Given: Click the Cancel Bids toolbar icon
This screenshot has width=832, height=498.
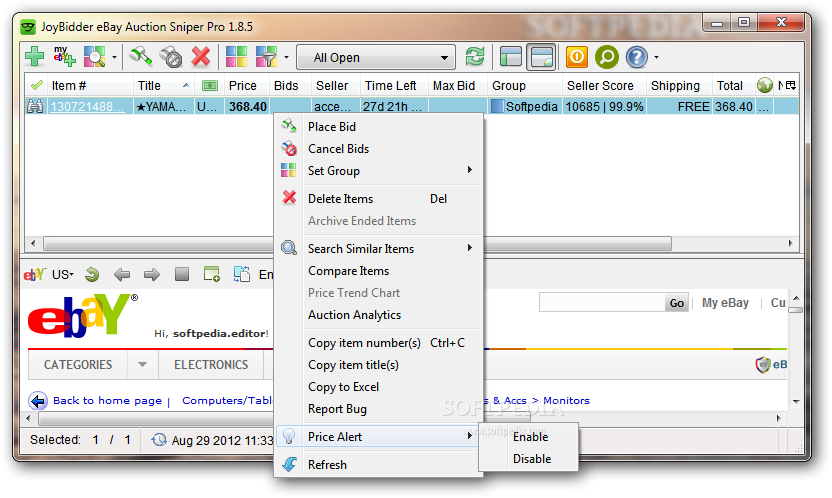Looking at the screenshot, I should point(171,57).
